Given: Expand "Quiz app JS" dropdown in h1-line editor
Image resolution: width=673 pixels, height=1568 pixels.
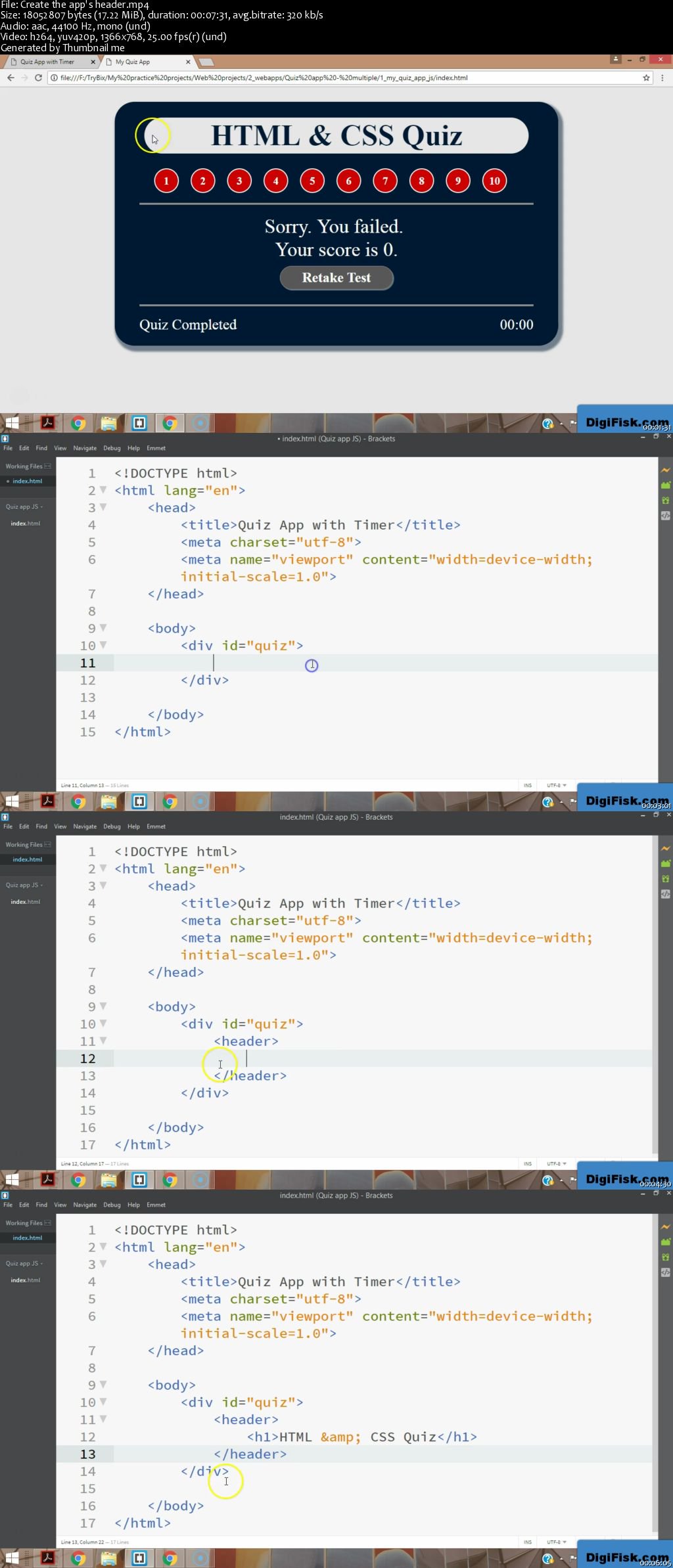Looking at the screenshot, I should pyautogui.click(x=24, y=1263).
